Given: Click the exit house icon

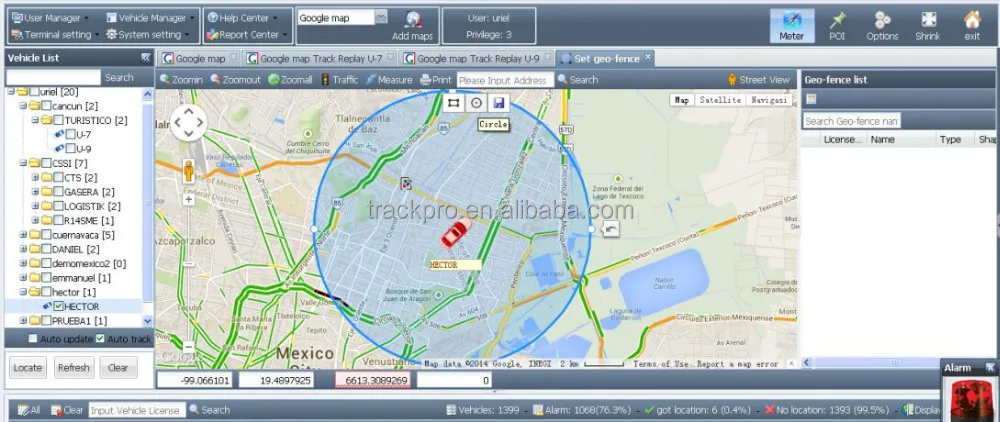Looking at the screenshot, I should [x=972, y=25].
